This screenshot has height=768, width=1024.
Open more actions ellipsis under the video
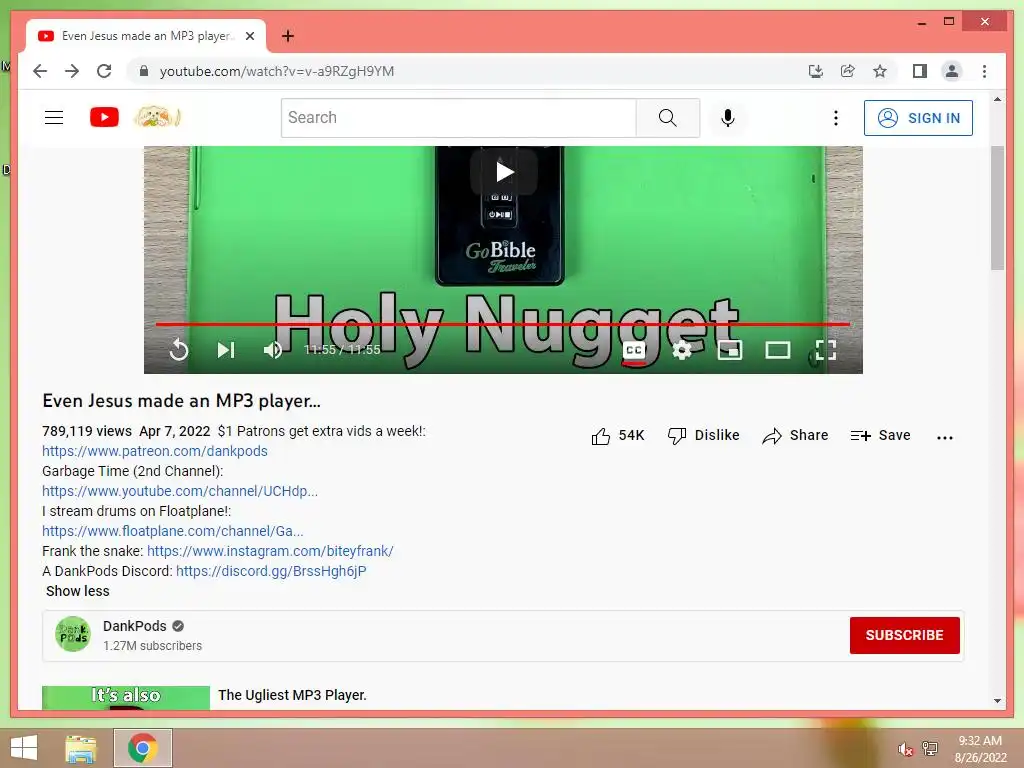pyautogui.click(x=944, y=437)
